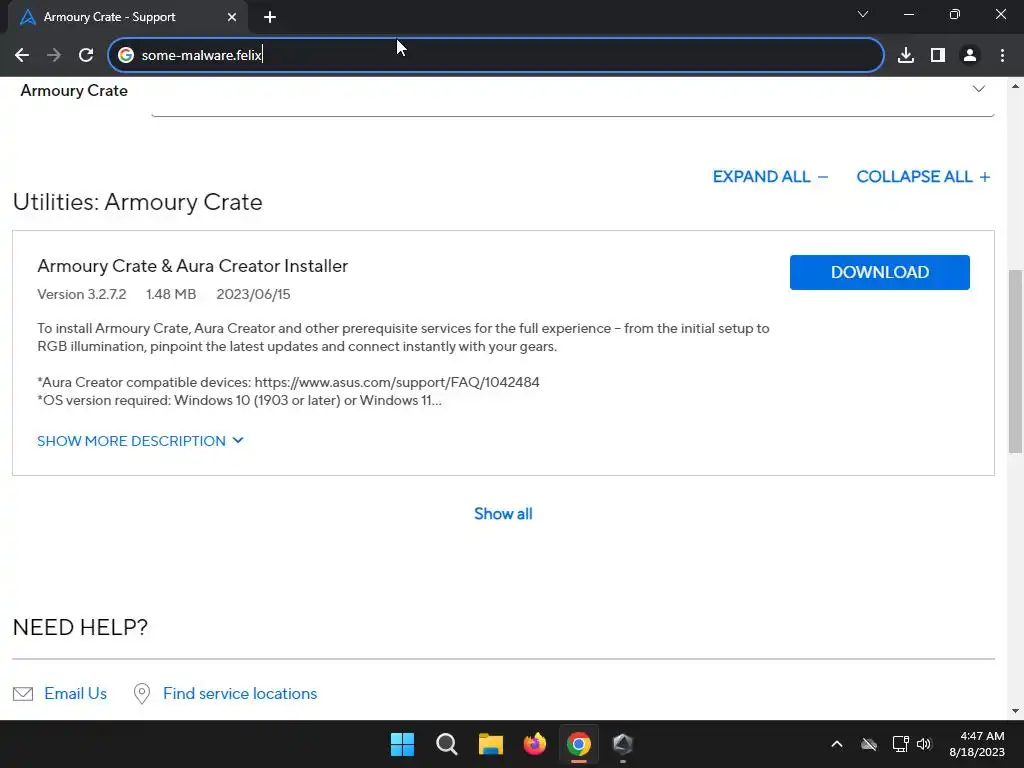Click the 1.48 MB file size

click(171, 295)
